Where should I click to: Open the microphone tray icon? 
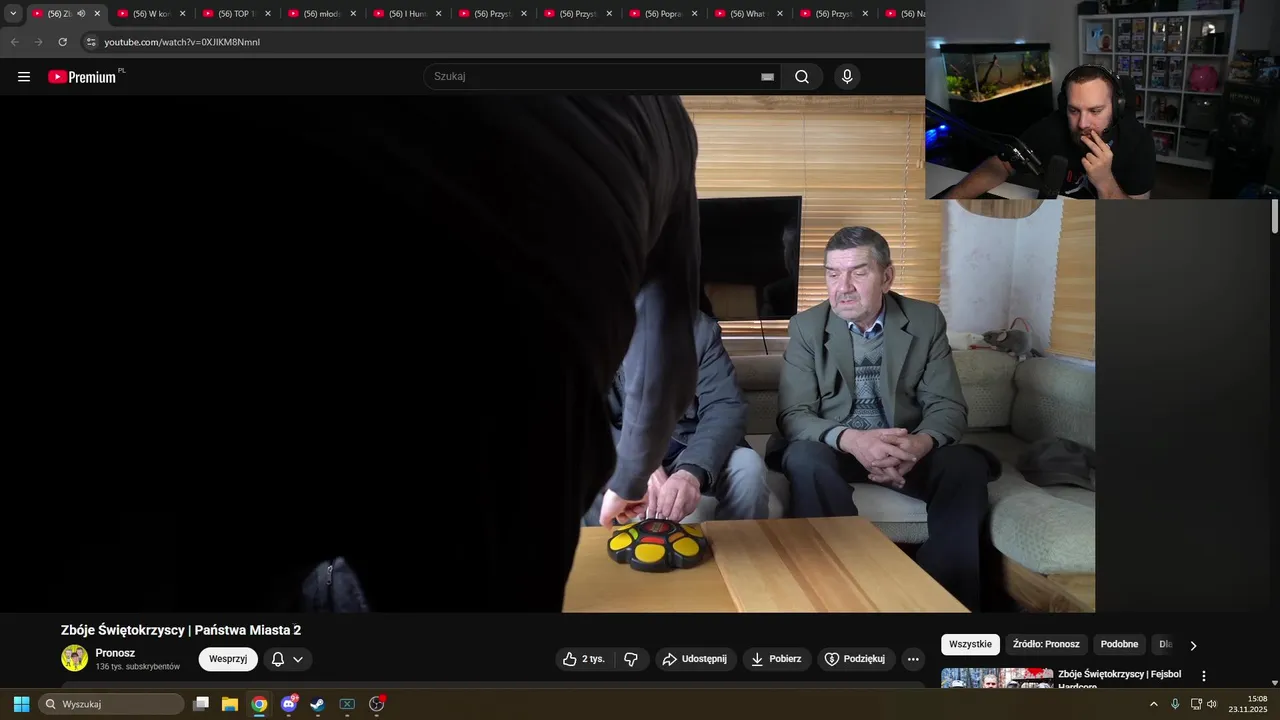(x=1175, y=704)
